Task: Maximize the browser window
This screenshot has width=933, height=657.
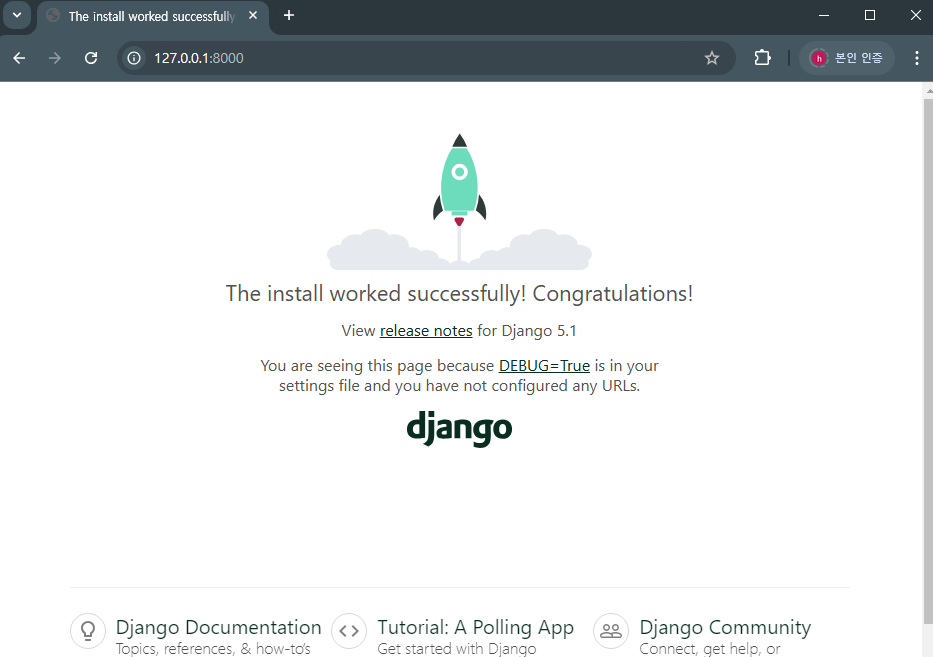Action: (x=869, y=15)
